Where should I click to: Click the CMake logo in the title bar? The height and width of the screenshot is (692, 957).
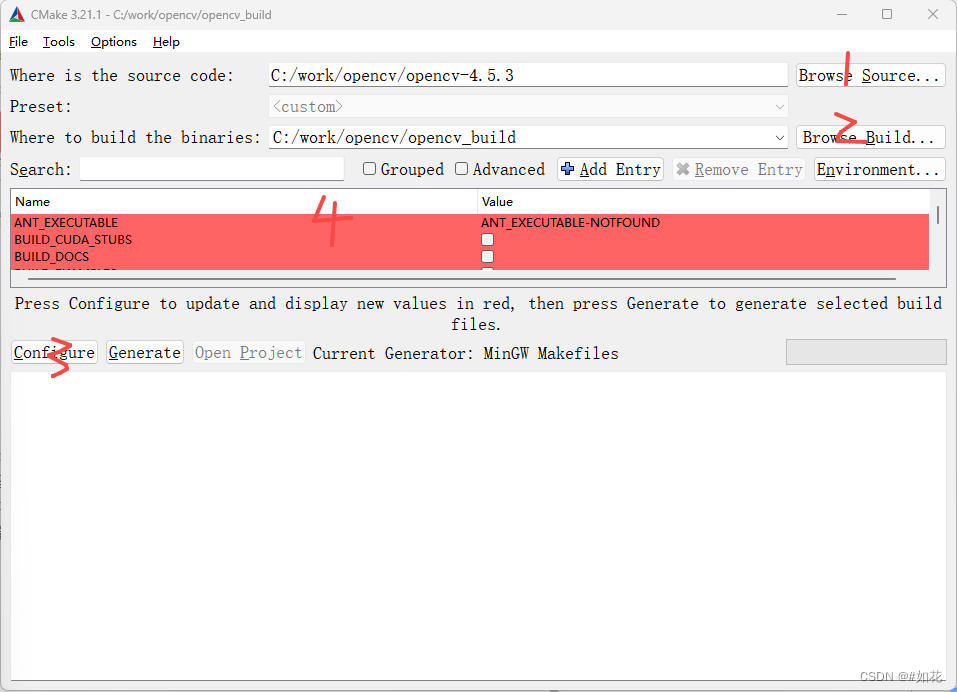(16, 14)
